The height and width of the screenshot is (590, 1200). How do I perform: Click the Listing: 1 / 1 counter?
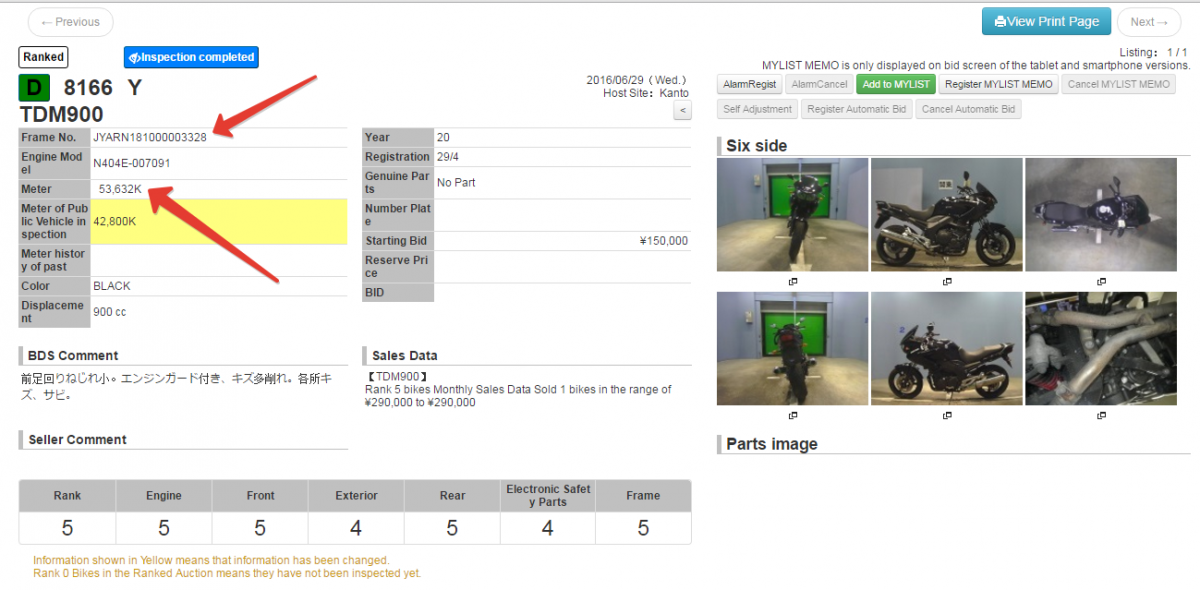1153,52
